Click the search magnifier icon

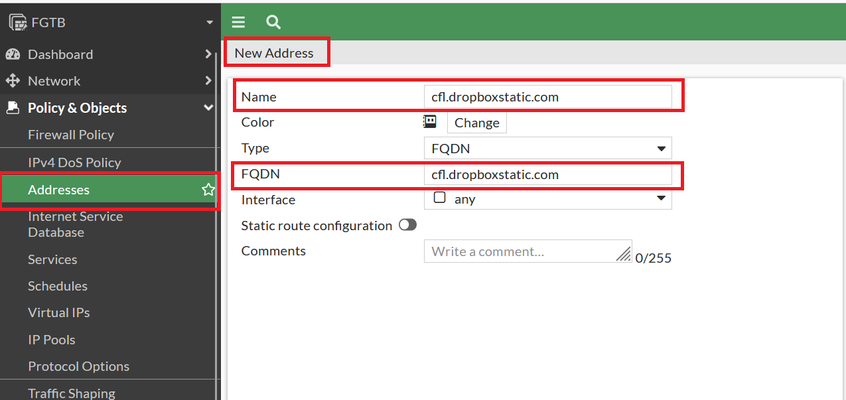pos(274,22)
